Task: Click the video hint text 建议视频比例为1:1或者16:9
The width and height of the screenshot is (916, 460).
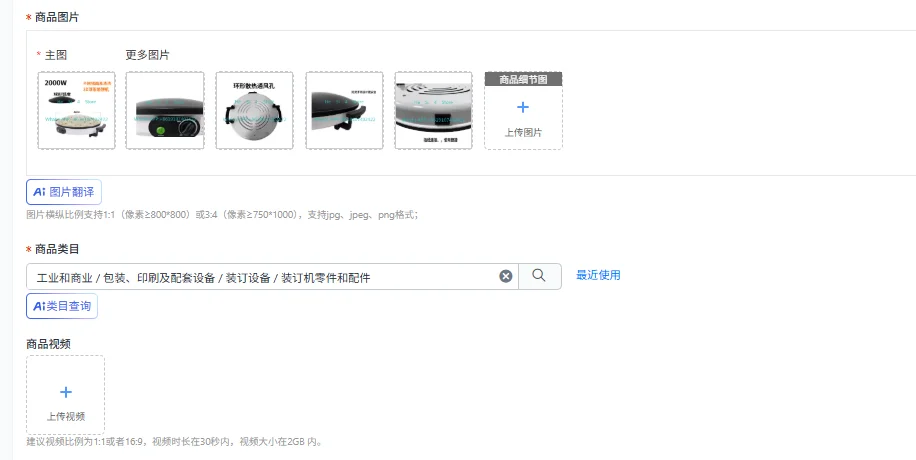Action: [174, 441]
